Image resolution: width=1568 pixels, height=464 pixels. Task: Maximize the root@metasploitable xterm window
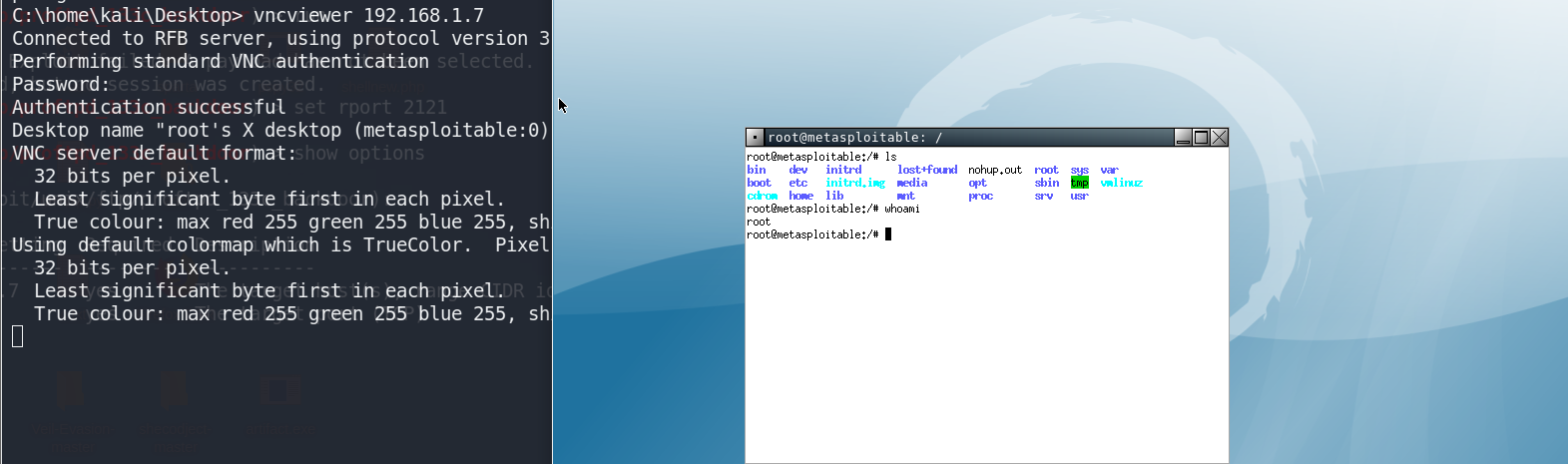pos(1201,138)
